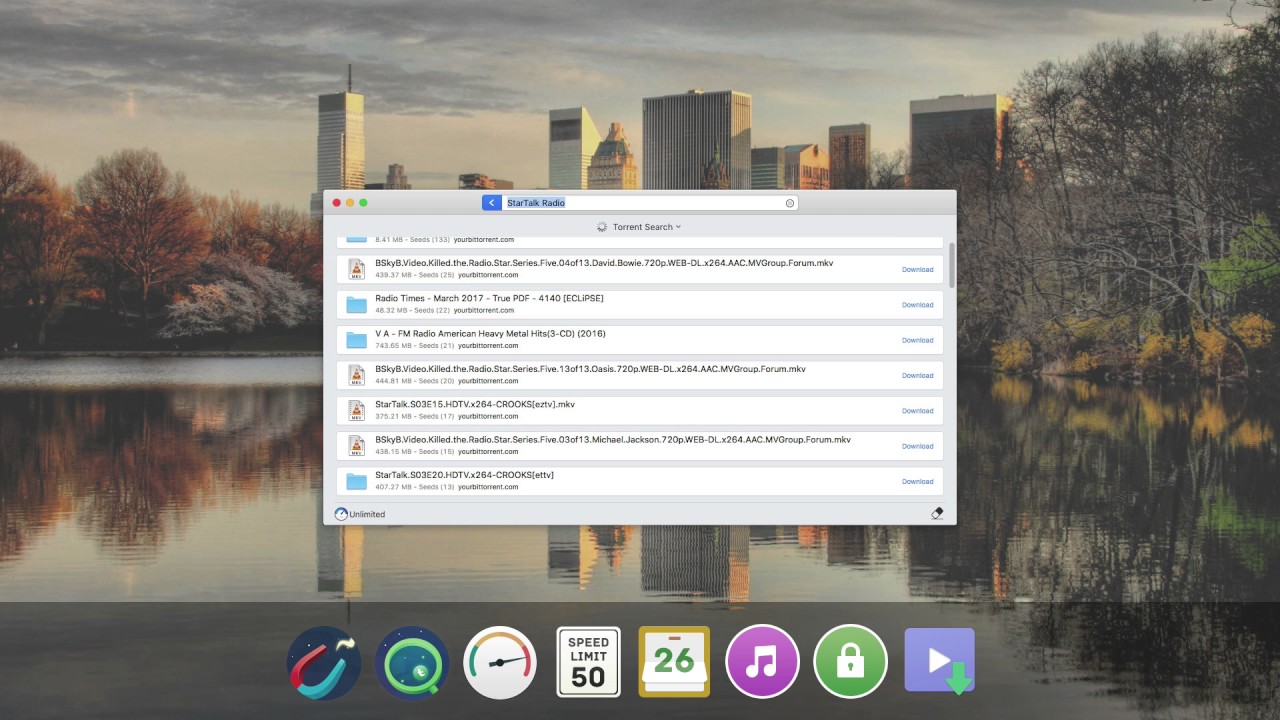
Task: Open the video downloader app in the Dock
Action: click(940, 662)
